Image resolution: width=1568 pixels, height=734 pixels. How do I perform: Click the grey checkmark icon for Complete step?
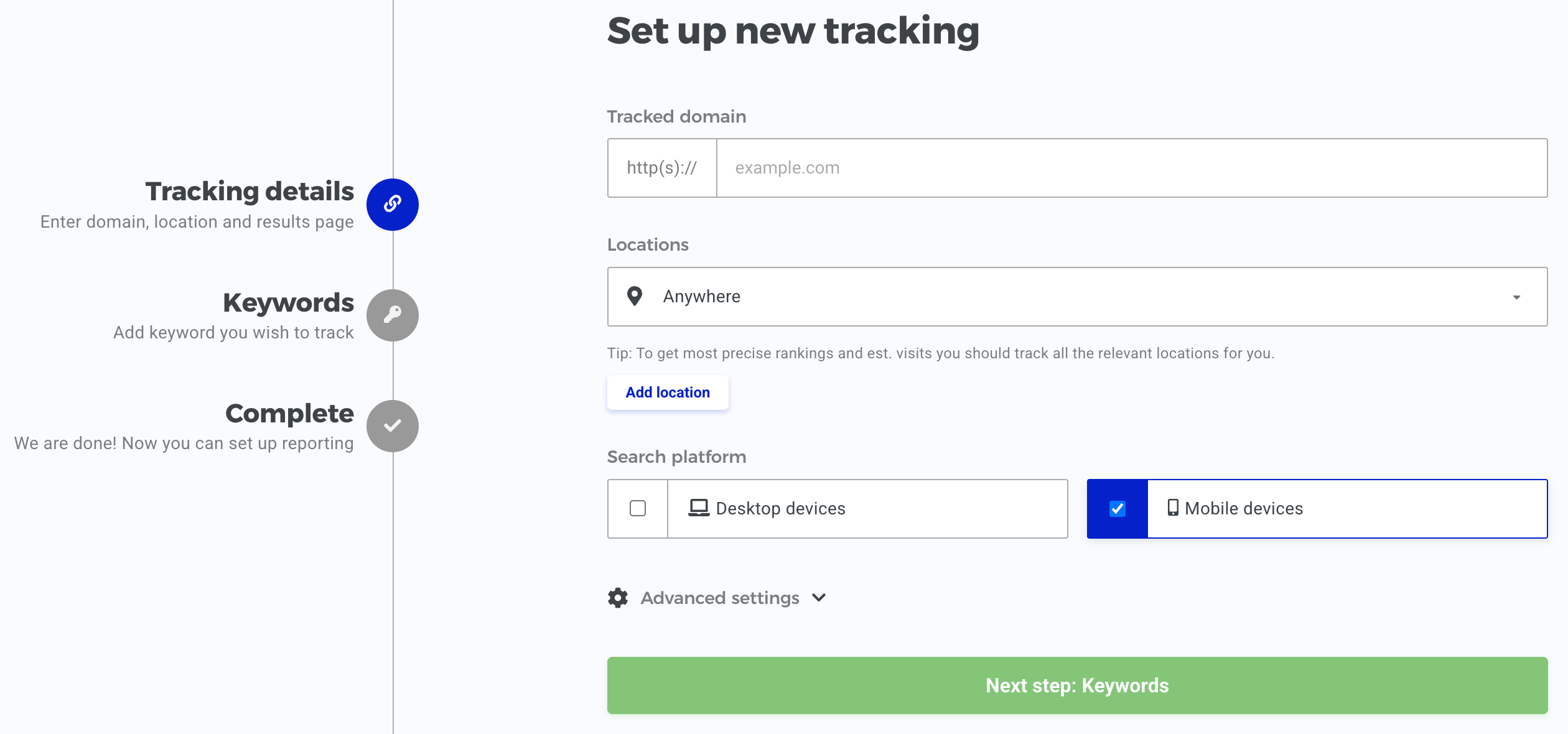pos(393,425)
